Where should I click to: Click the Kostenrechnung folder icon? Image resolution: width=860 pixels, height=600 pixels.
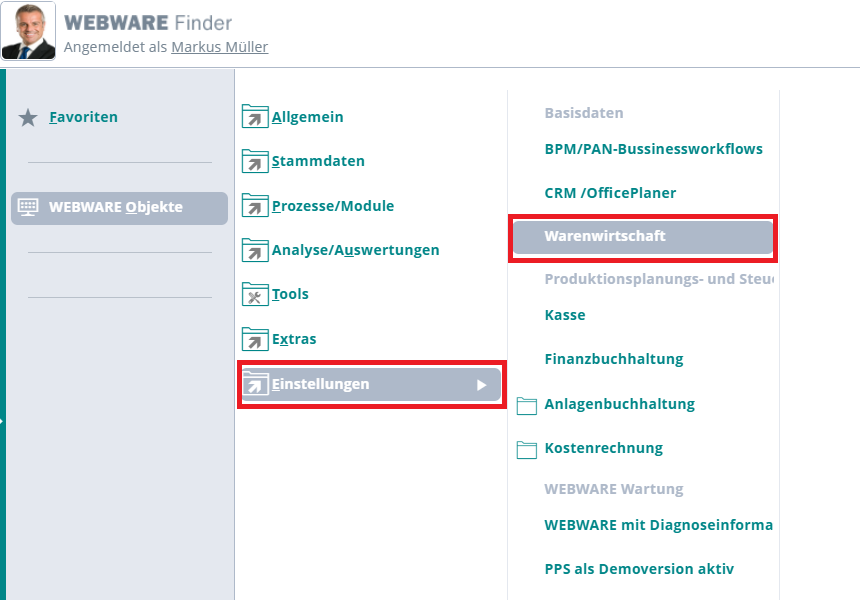(527, 449)
